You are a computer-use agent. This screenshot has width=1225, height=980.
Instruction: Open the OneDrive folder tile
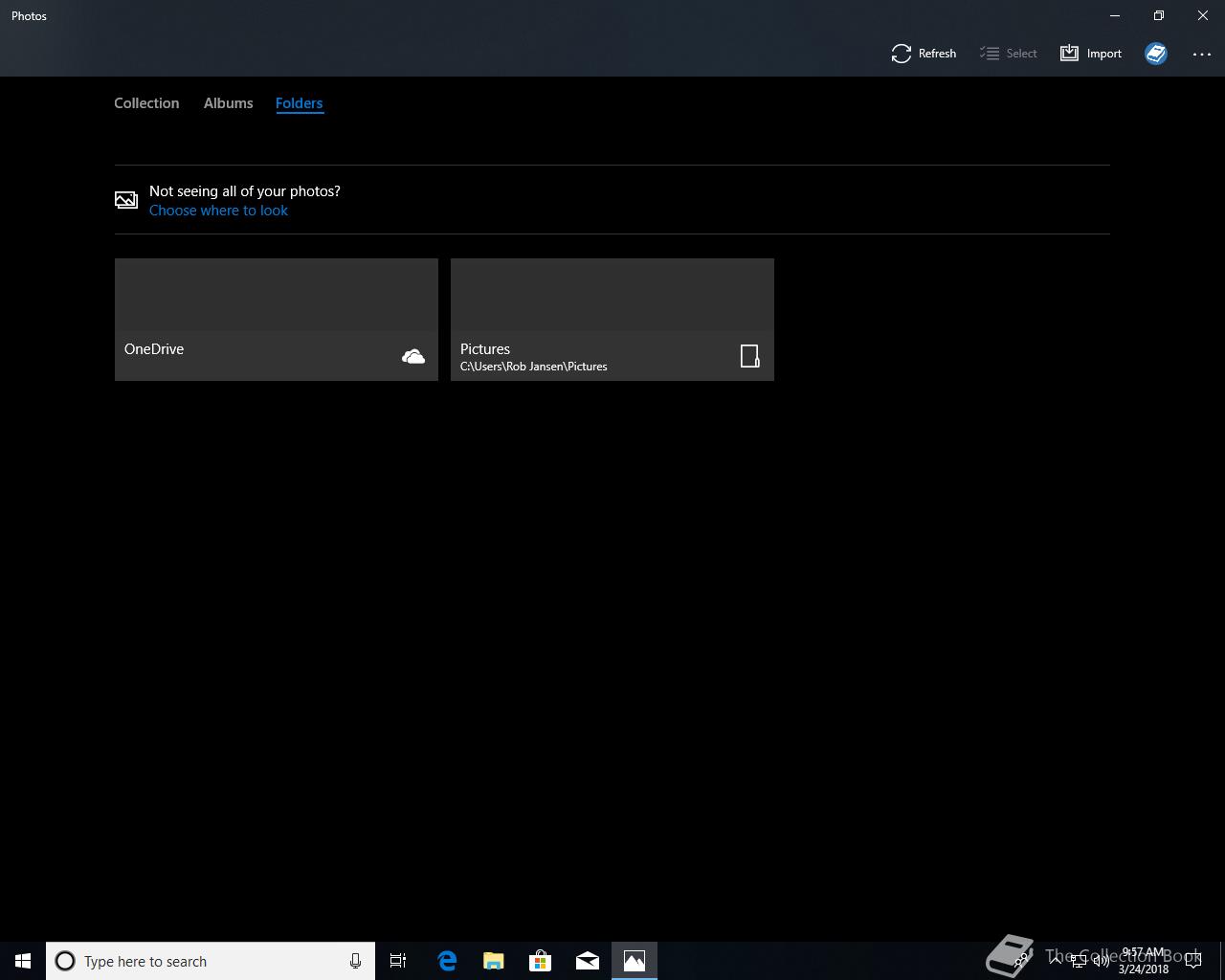point(277,320)
